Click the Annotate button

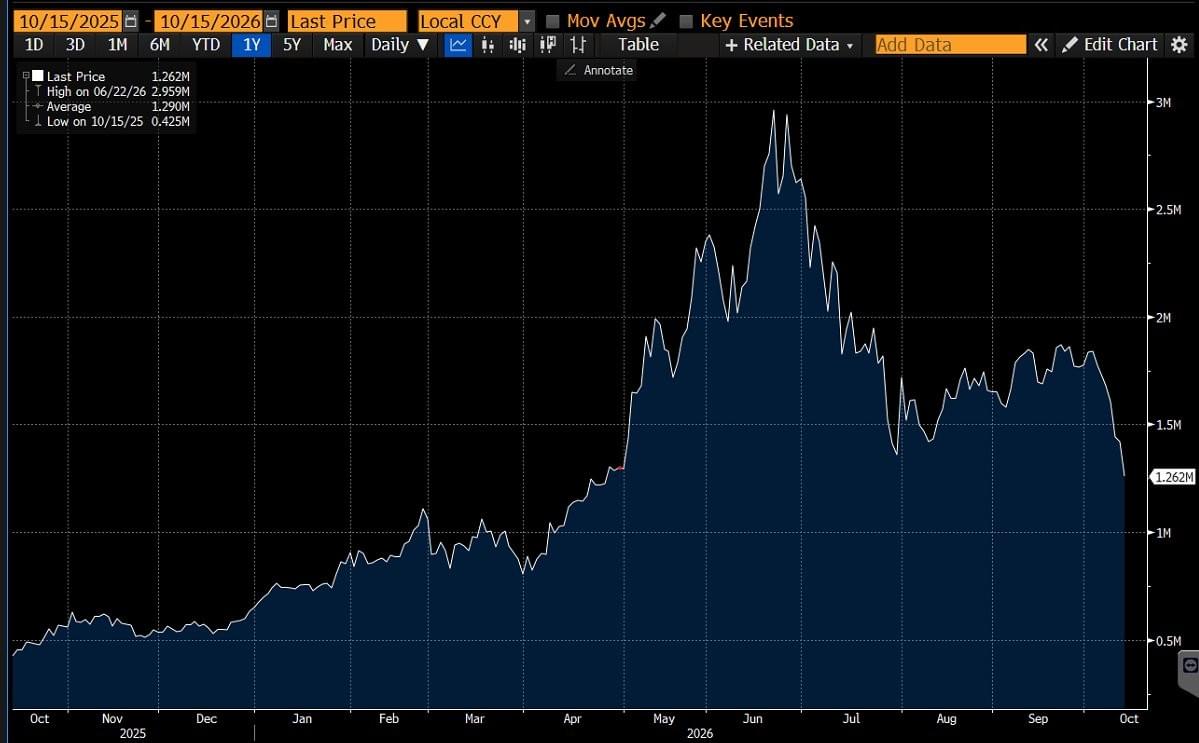[599, 70]
